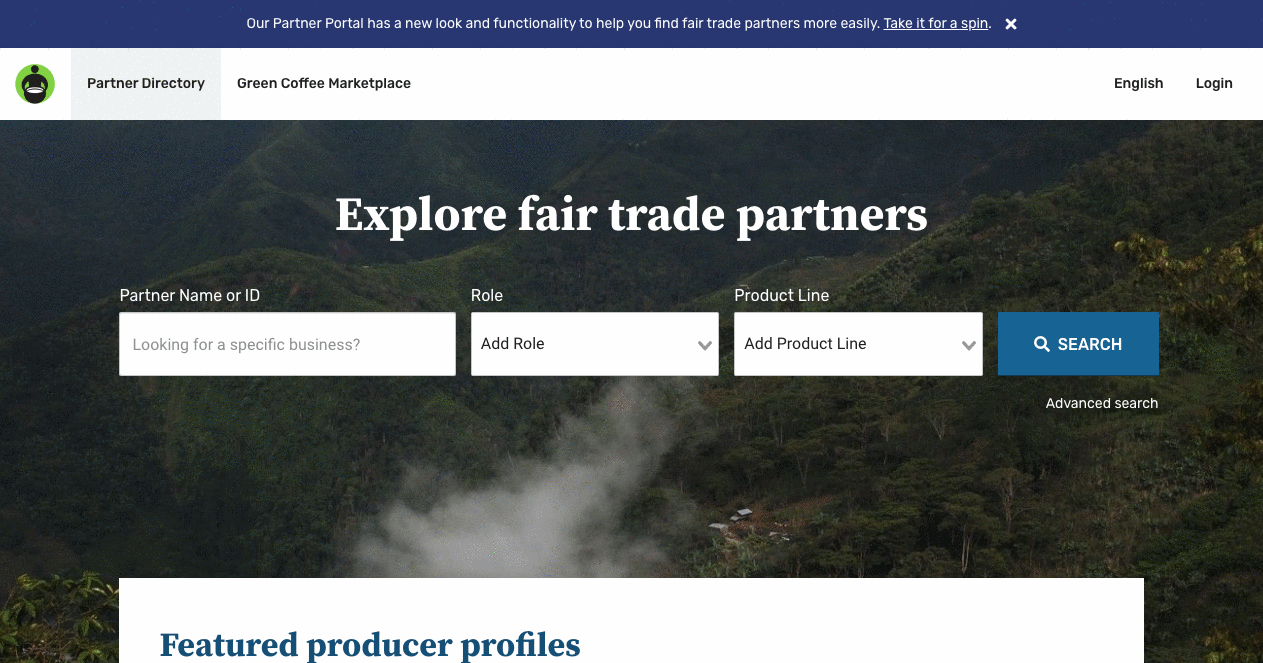Click the "Explore fair trade partners" heading
The image size is (1263, 663).
pyautogui.click(x=631, y=214)
